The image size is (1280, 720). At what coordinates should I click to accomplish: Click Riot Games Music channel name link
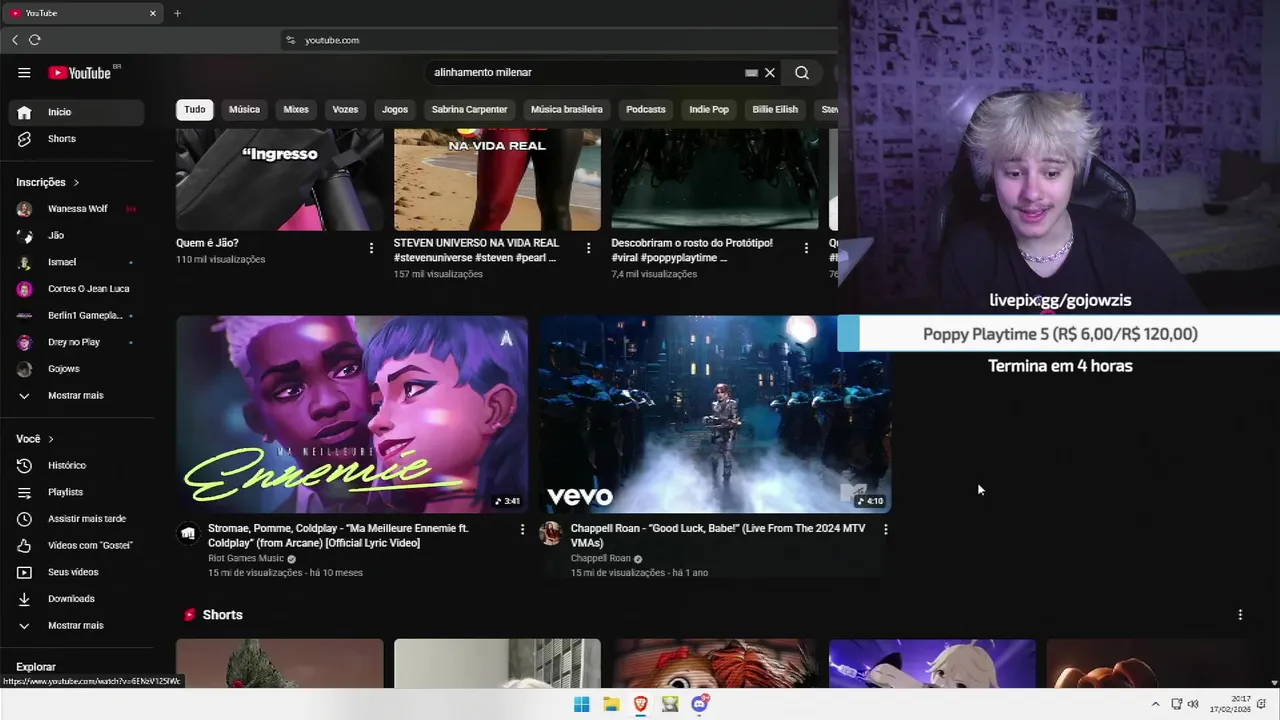tap(246, 558)
